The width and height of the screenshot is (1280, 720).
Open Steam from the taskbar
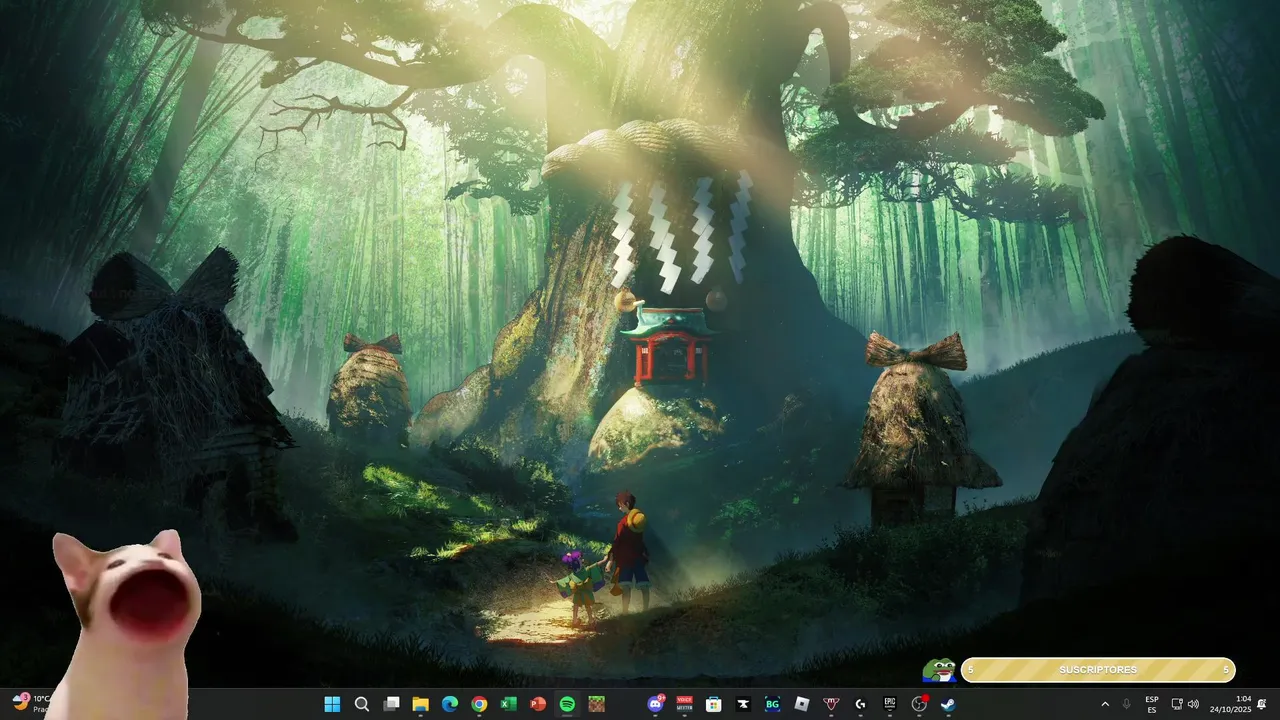pyautogui.click(x=947, y=704)
